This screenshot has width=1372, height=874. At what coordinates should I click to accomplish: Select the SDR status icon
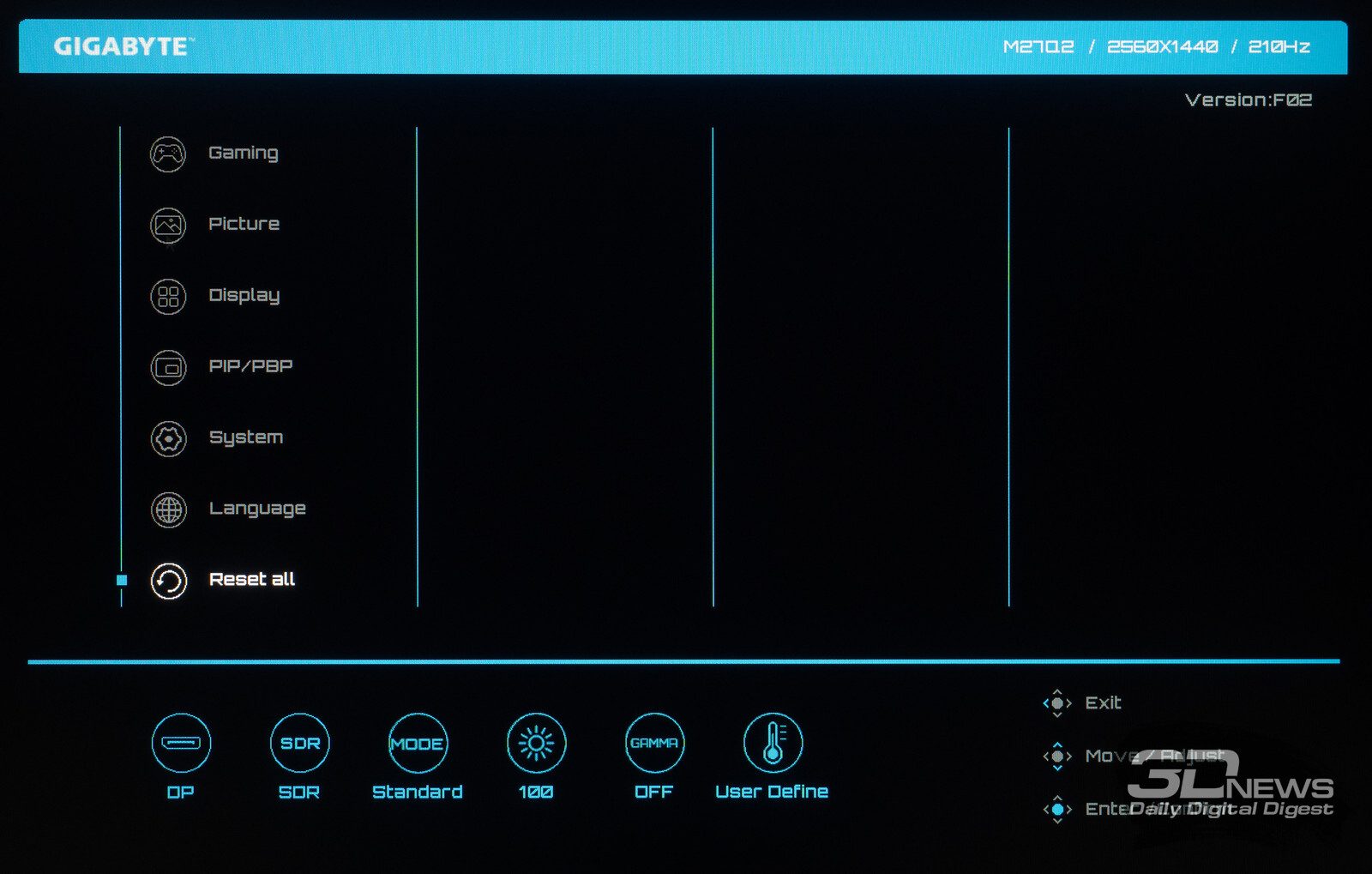click(x=299, y=743)
